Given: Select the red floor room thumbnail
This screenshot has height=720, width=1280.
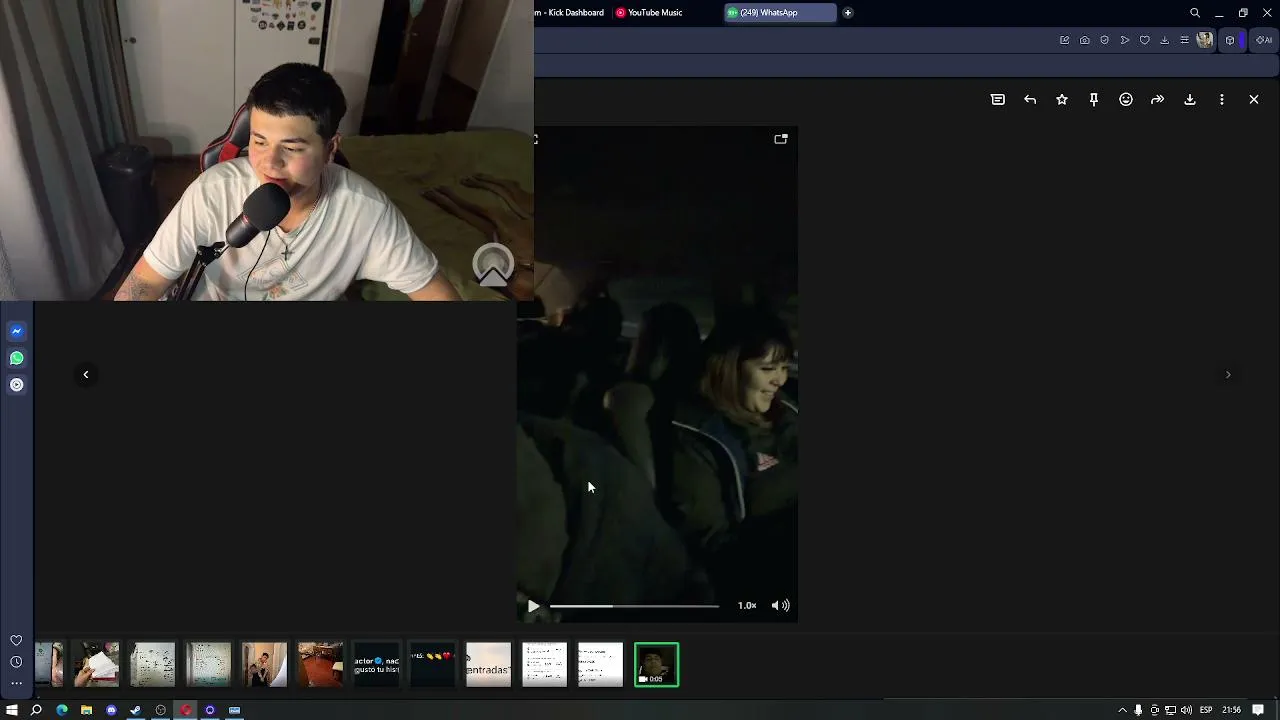Looking at the screenshot, I should [320, 665].
